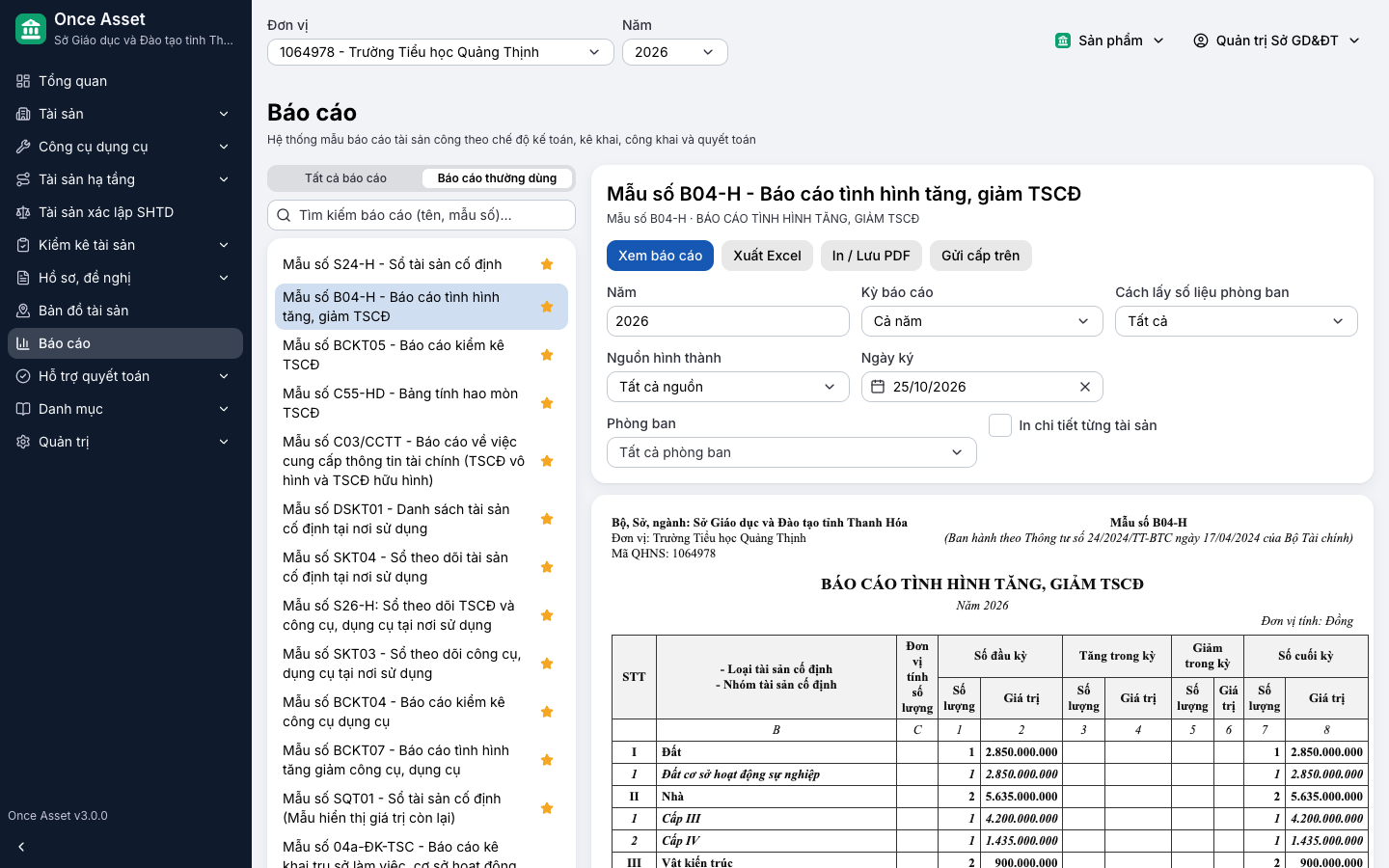Click In / Lưu PDF button

871,256
